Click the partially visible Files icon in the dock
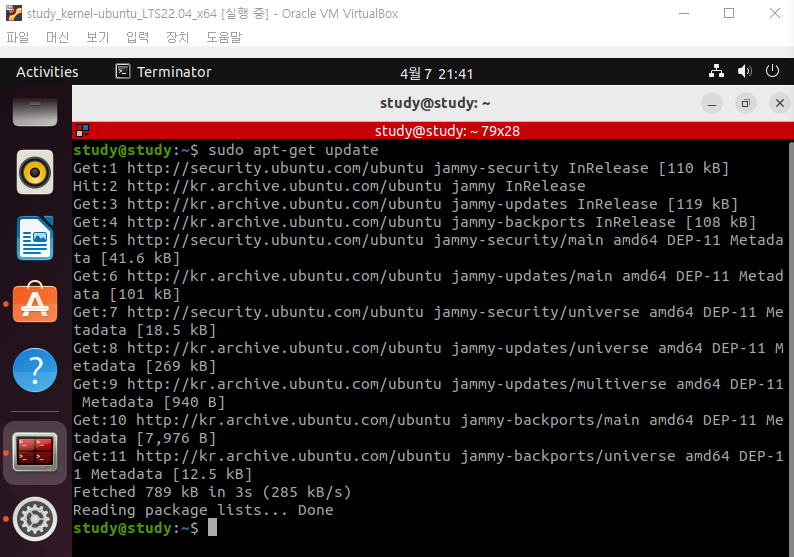794x557 pixels. tap(35, 111)
